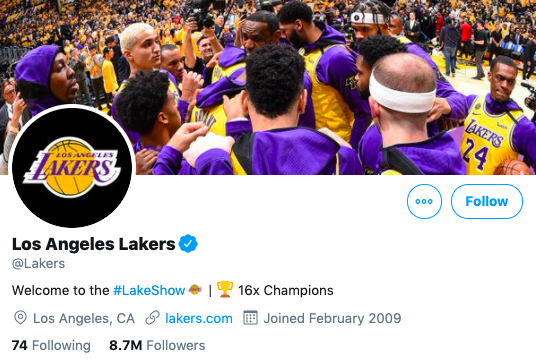Click the small Lakers emoji after #LakeShow
The image size is (536, 360).
click(195, 290)
